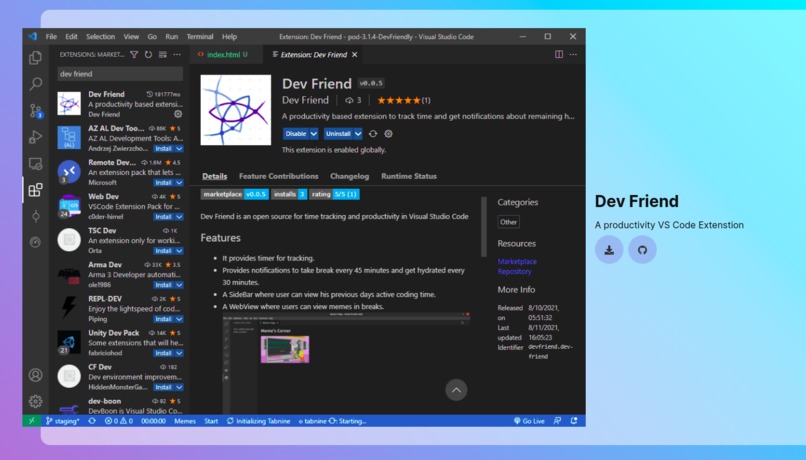Open the Uninstall dropdown arrow
The width and height of the screenshot is (806, 460).
pos(358,134)
